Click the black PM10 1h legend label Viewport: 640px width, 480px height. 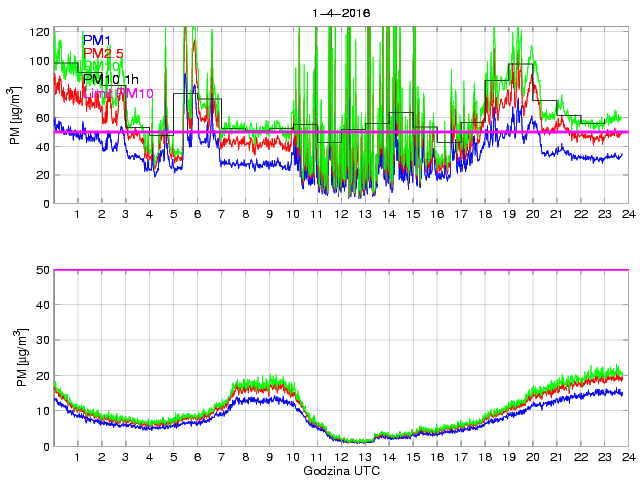111,80
